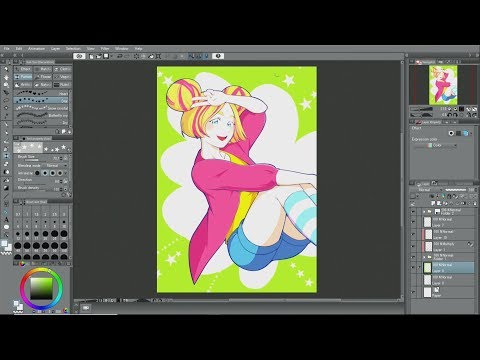The height and width of the screenshot is (360, 480).
Task: Expand the Folder 2 layer folder
Action: [424, 211]
